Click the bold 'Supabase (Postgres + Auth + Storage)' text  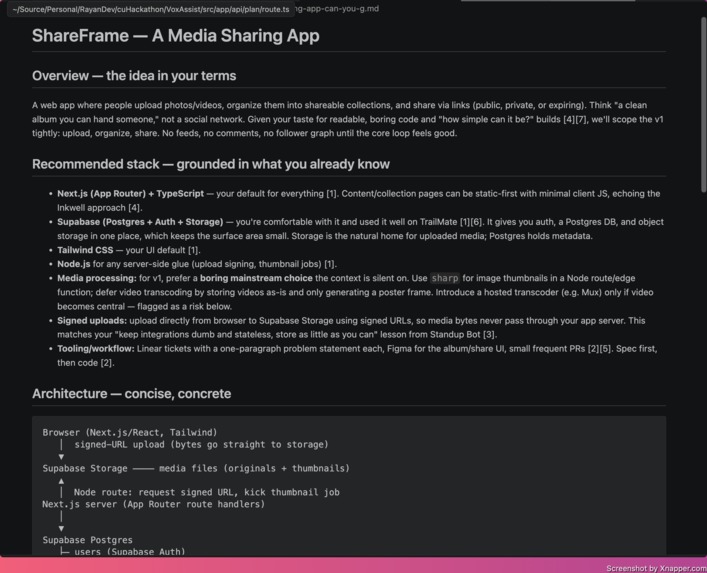(x=140, y=222)
